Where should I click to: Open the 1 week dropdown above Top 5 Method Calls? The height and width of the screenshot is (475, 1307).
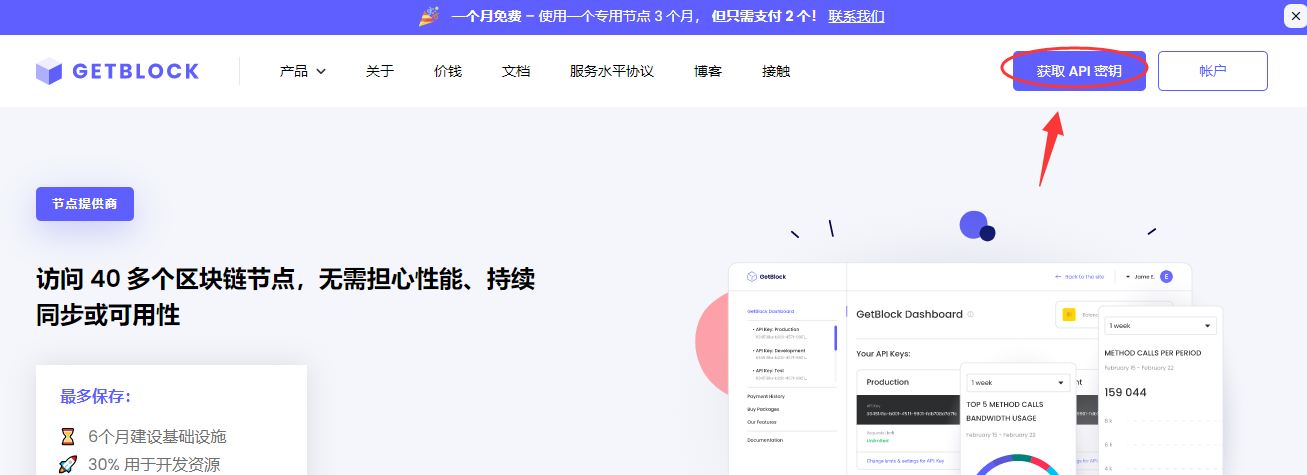point(1018,382)
